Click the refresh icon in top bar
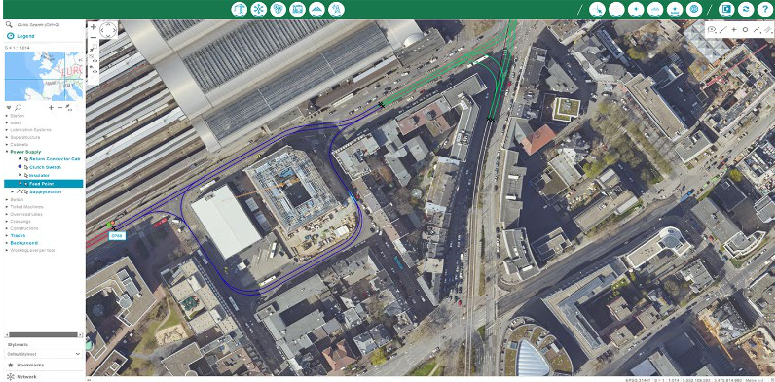Viewport: 775px width, 382px height. pos(746,9)
